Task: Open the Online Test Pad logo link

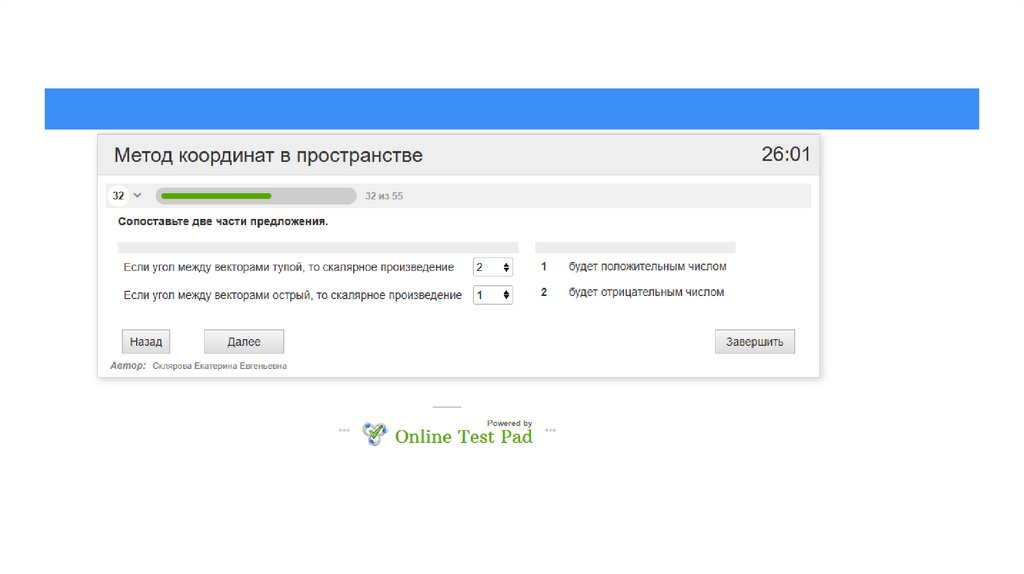Action: (463, 436)
